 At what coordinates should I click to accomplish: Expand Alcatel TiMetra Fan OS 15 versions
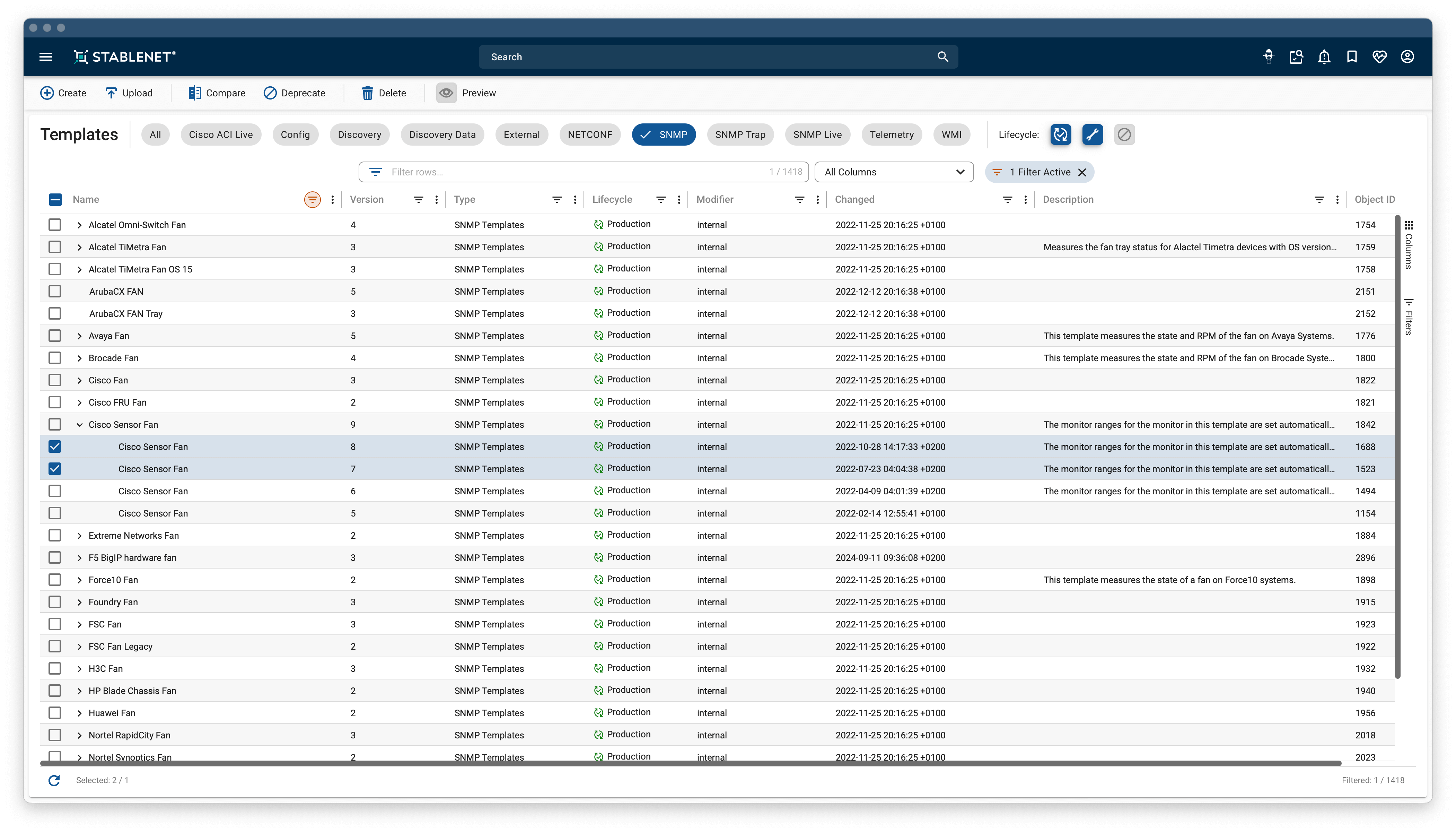point(79,269)
